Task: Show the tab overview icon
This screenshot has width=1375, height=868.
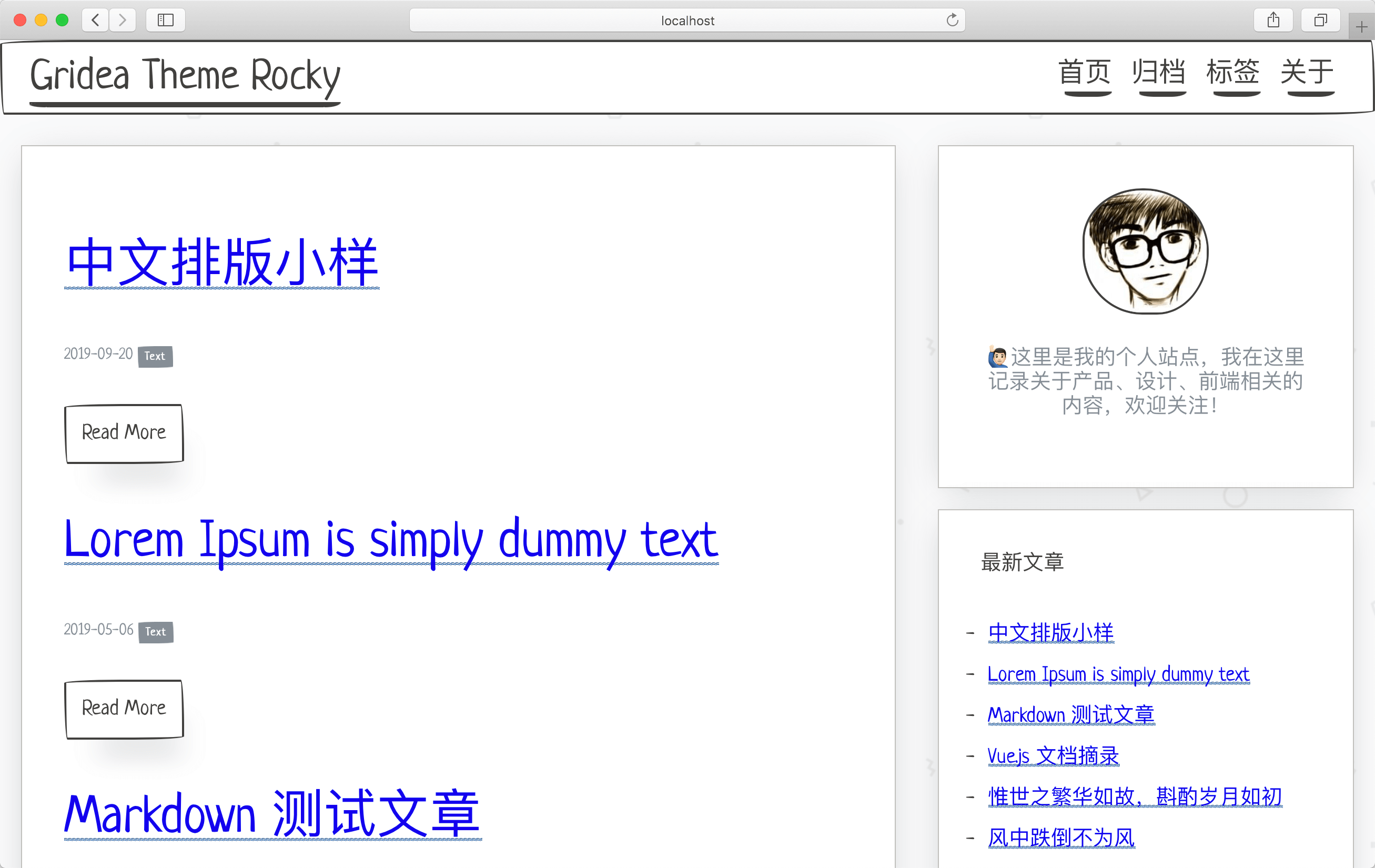Action: (1320, 21)
